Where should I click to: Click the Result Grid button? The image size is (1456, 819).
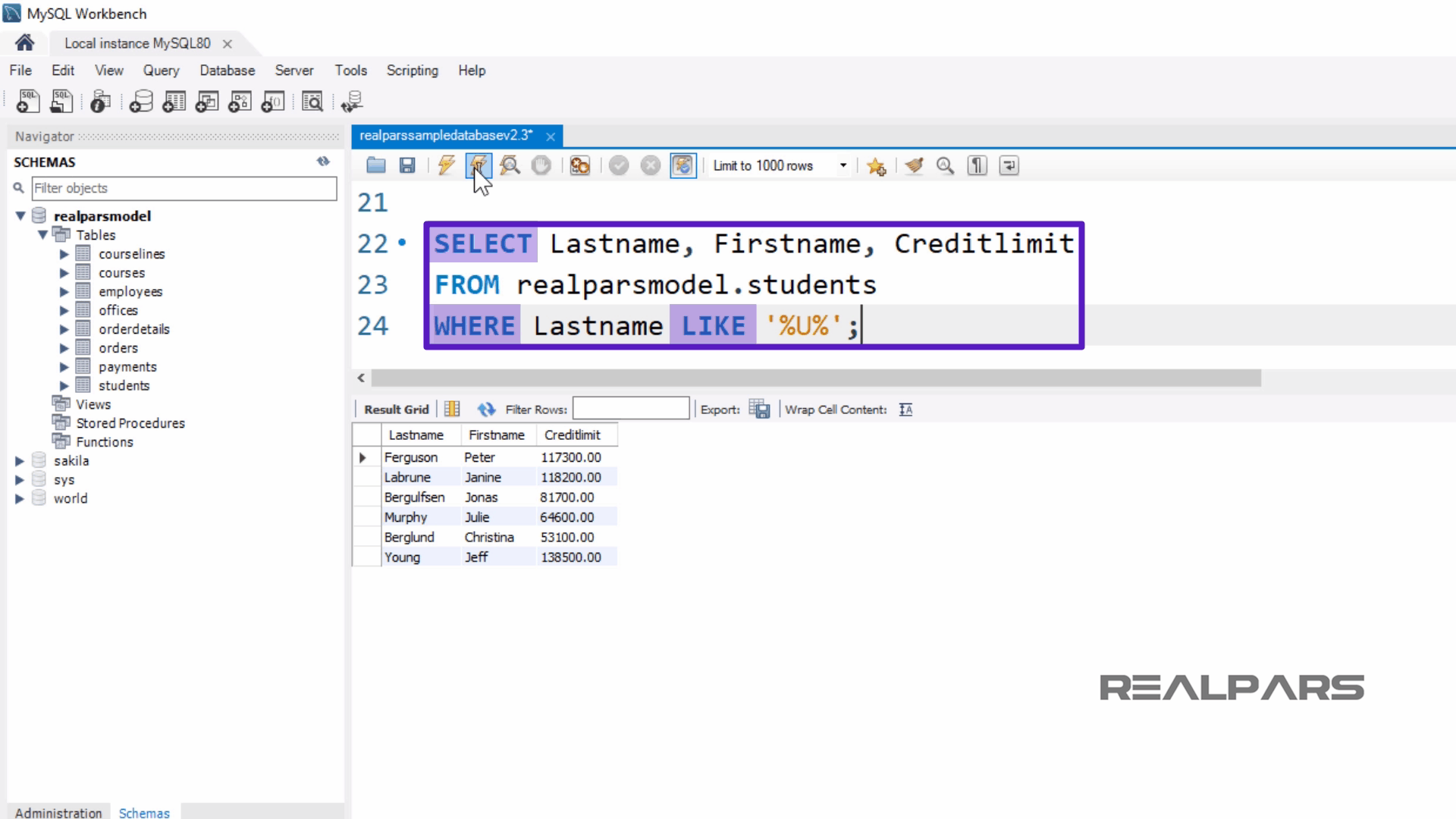396,409
